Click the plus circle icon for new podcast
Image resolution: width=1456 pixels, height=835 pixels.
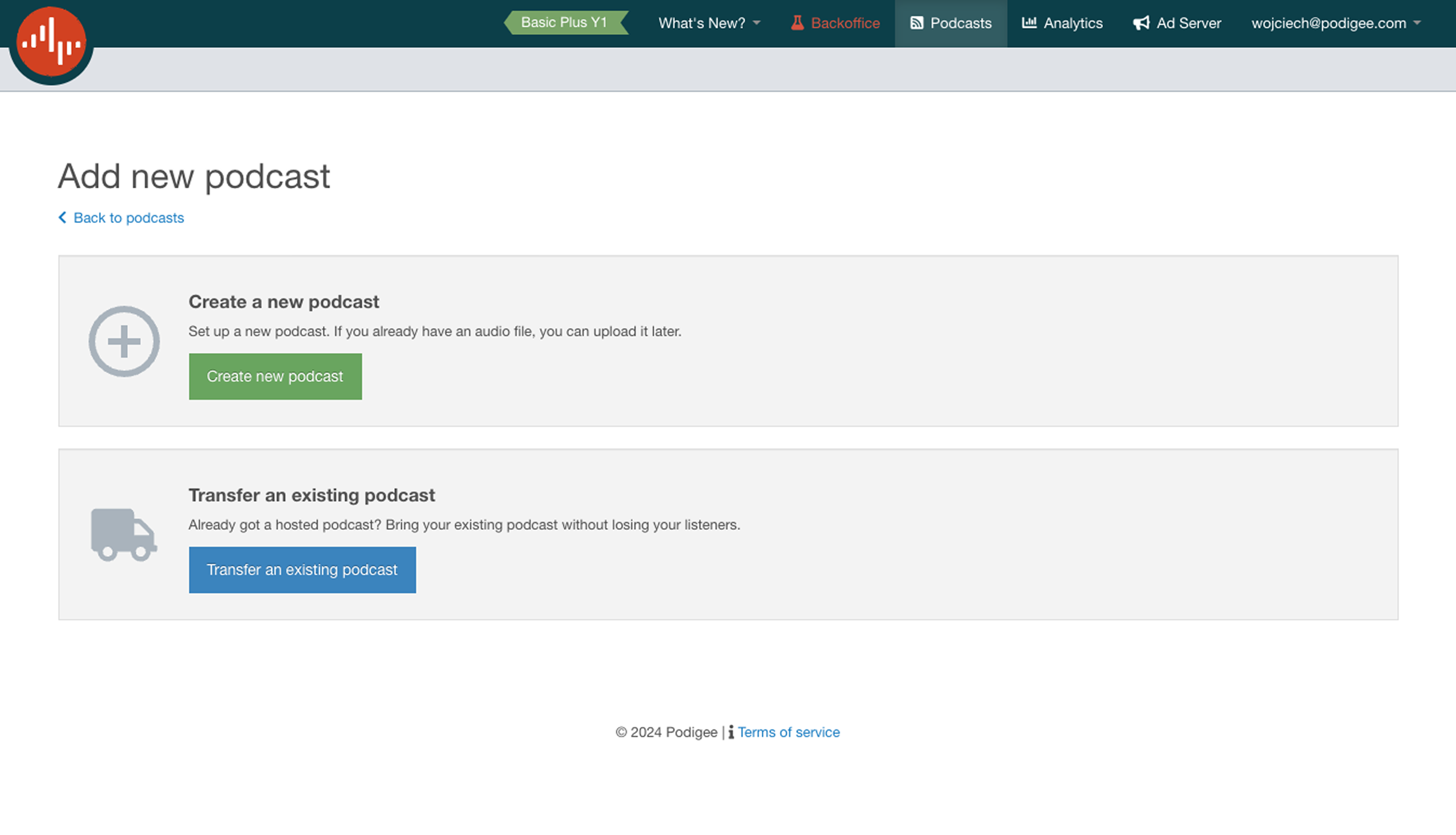[124, 341]
